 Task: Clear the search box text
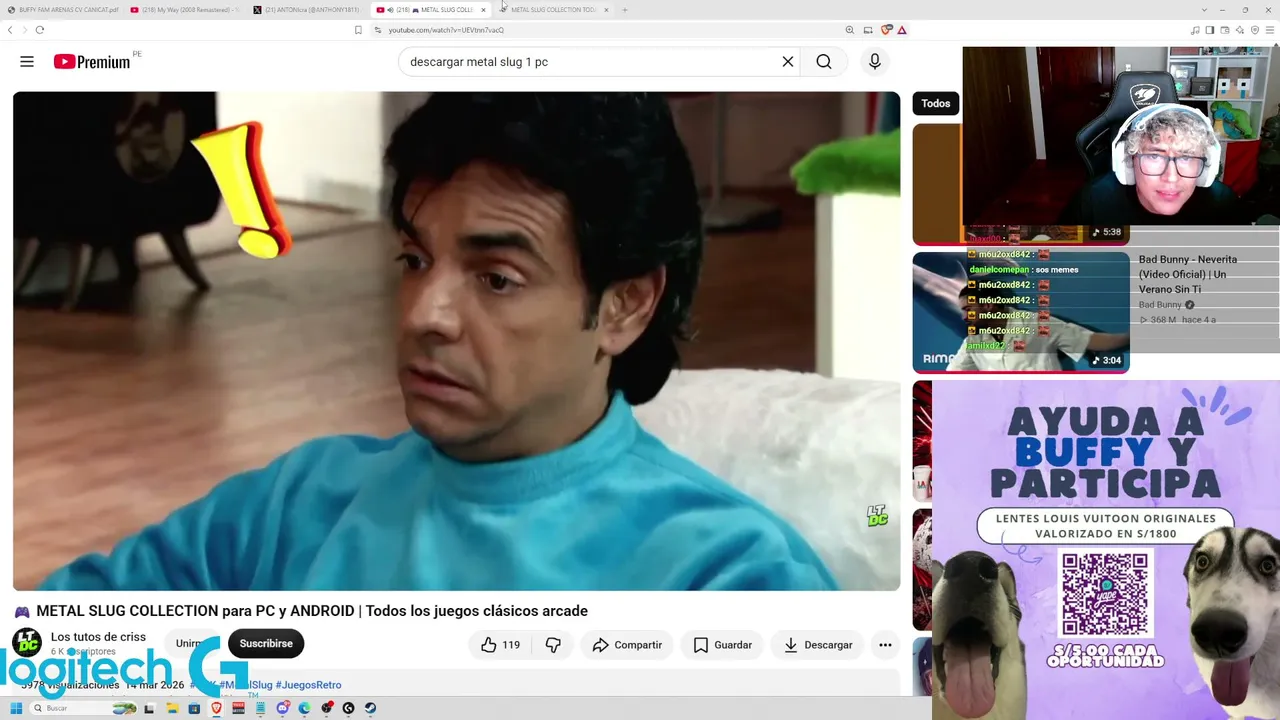click(x=788, y=62)
